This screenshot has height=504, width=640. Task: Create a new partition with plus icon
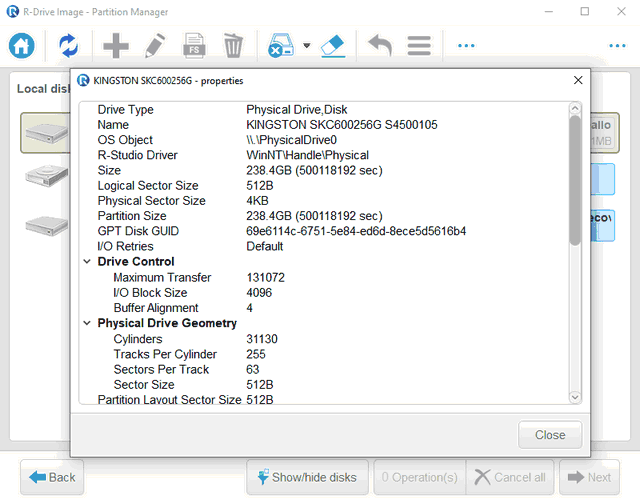point(116,45)
